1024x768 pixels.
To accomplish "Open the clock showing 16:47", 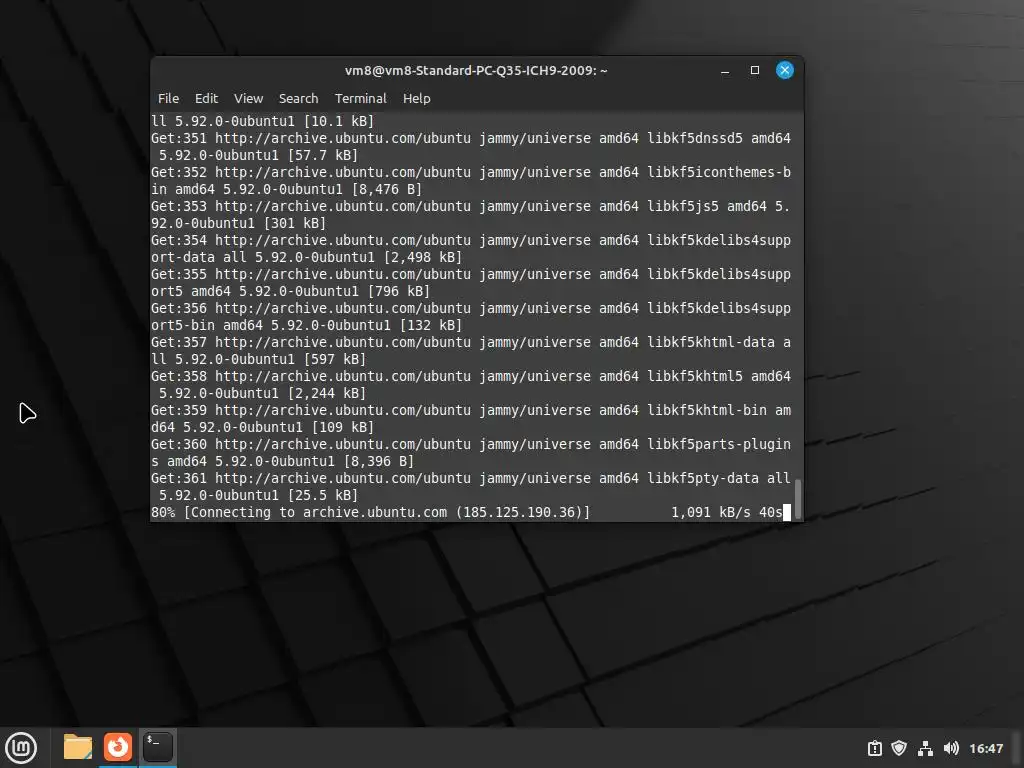I will (x=986, y=748).
